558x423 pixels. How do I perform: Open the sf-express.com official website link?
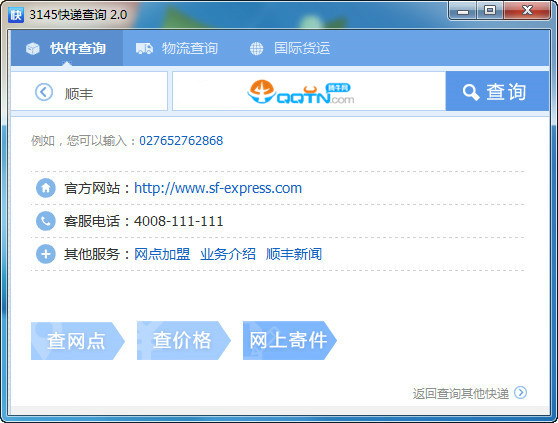coord(218,188)
